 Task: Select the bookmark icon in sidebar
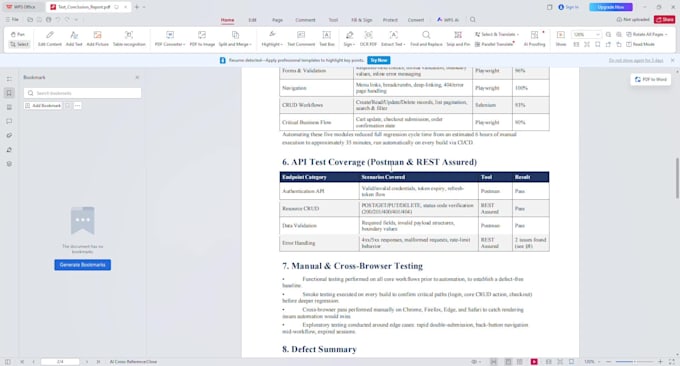coord(9,93)
